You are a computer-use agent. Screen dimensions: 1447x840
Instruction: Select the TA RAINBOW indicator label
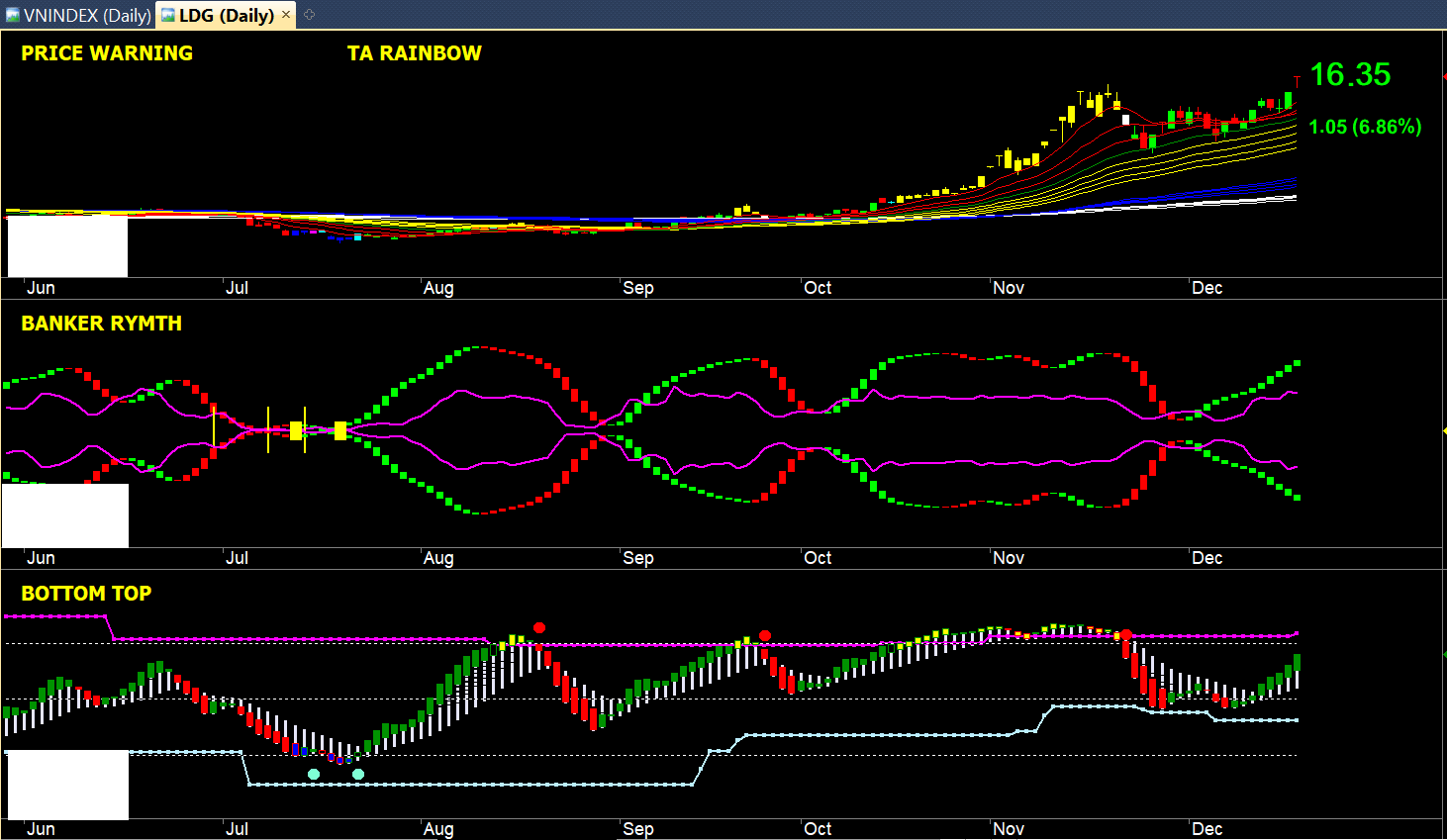[414, 53]
